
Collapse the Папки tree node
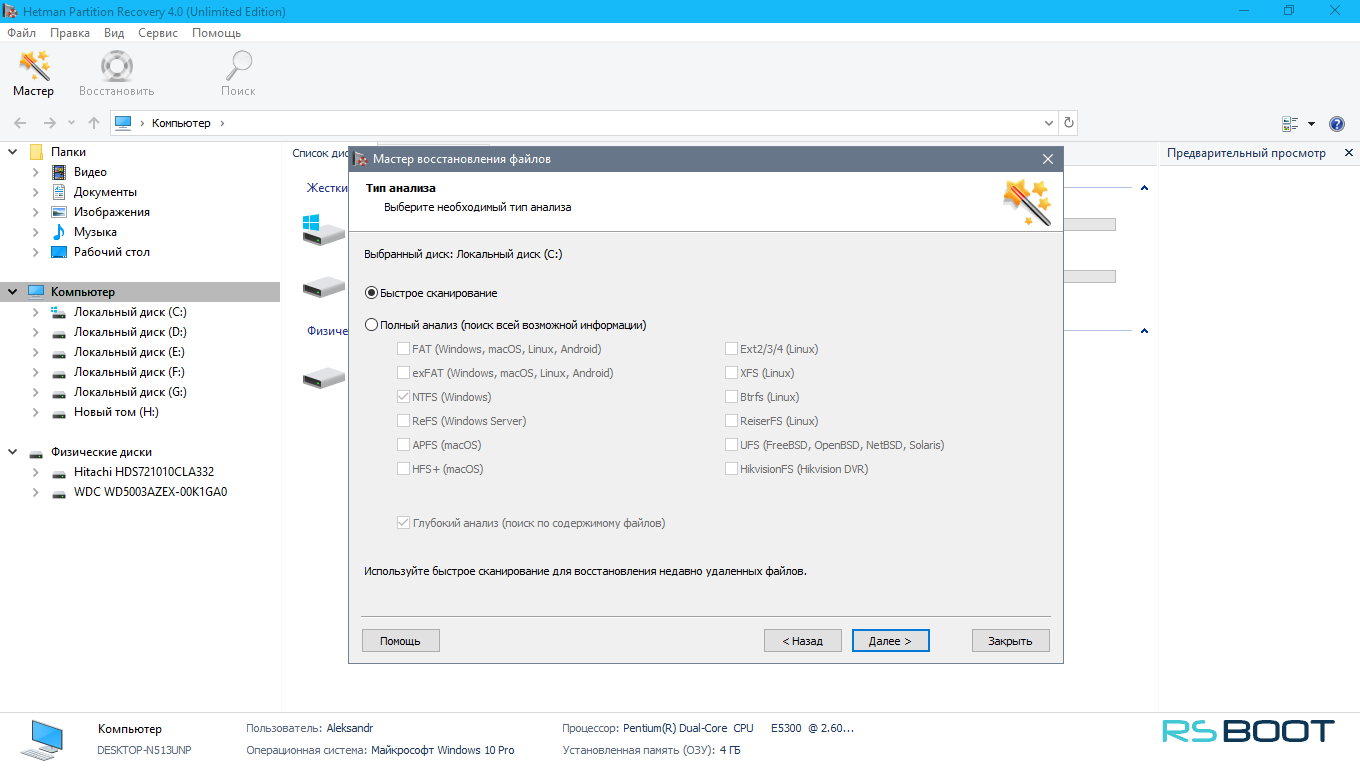[13, 152]
